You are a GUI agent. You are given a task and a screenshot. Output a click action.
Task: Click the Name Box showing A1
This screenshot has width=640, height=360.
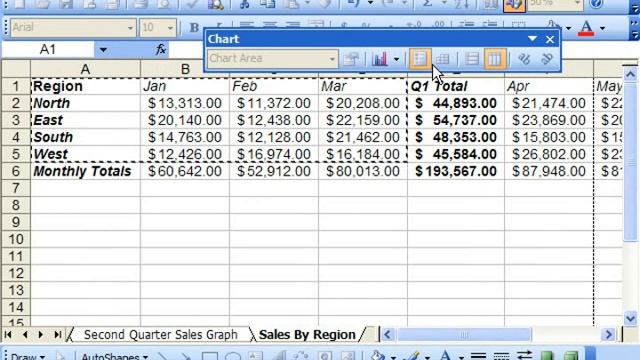(48, 49)
